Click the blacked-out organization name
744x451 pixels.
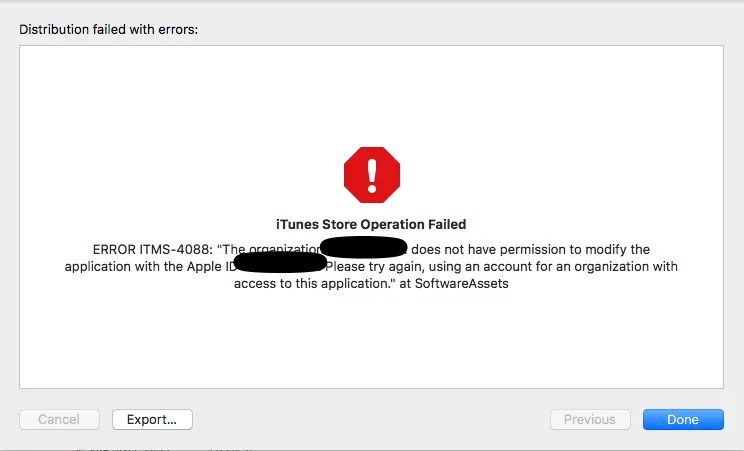point(364,248)
